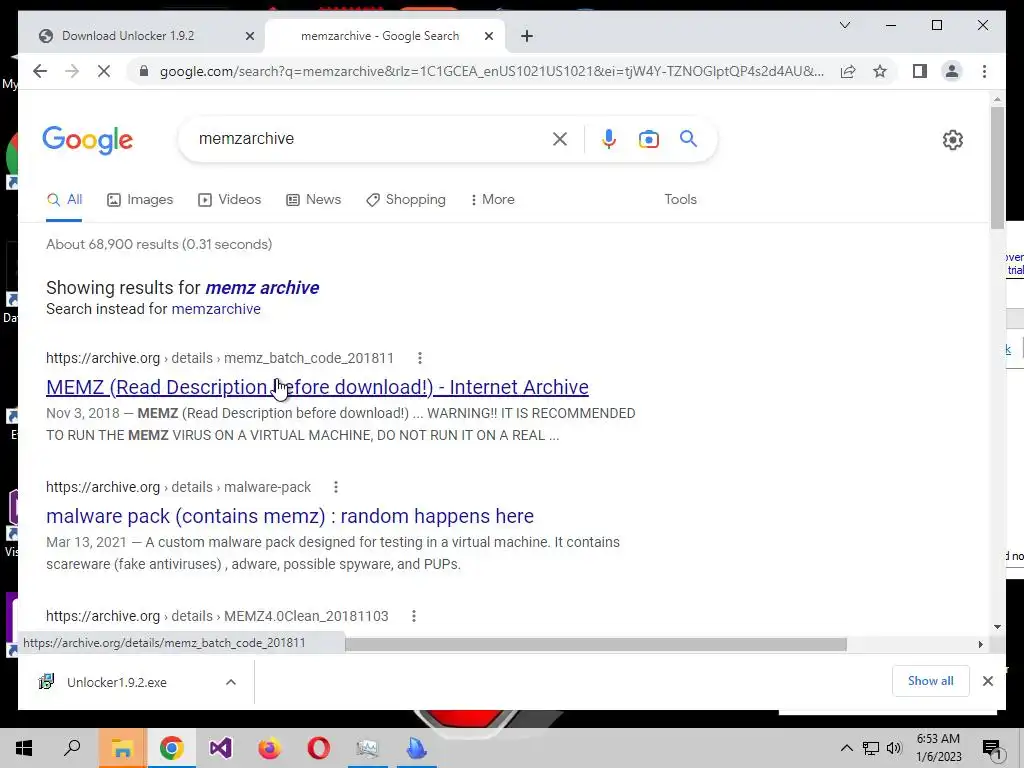This screenshot has width=1024, height=768.
Task: Open options for malware-pack result
Action: 336,487
